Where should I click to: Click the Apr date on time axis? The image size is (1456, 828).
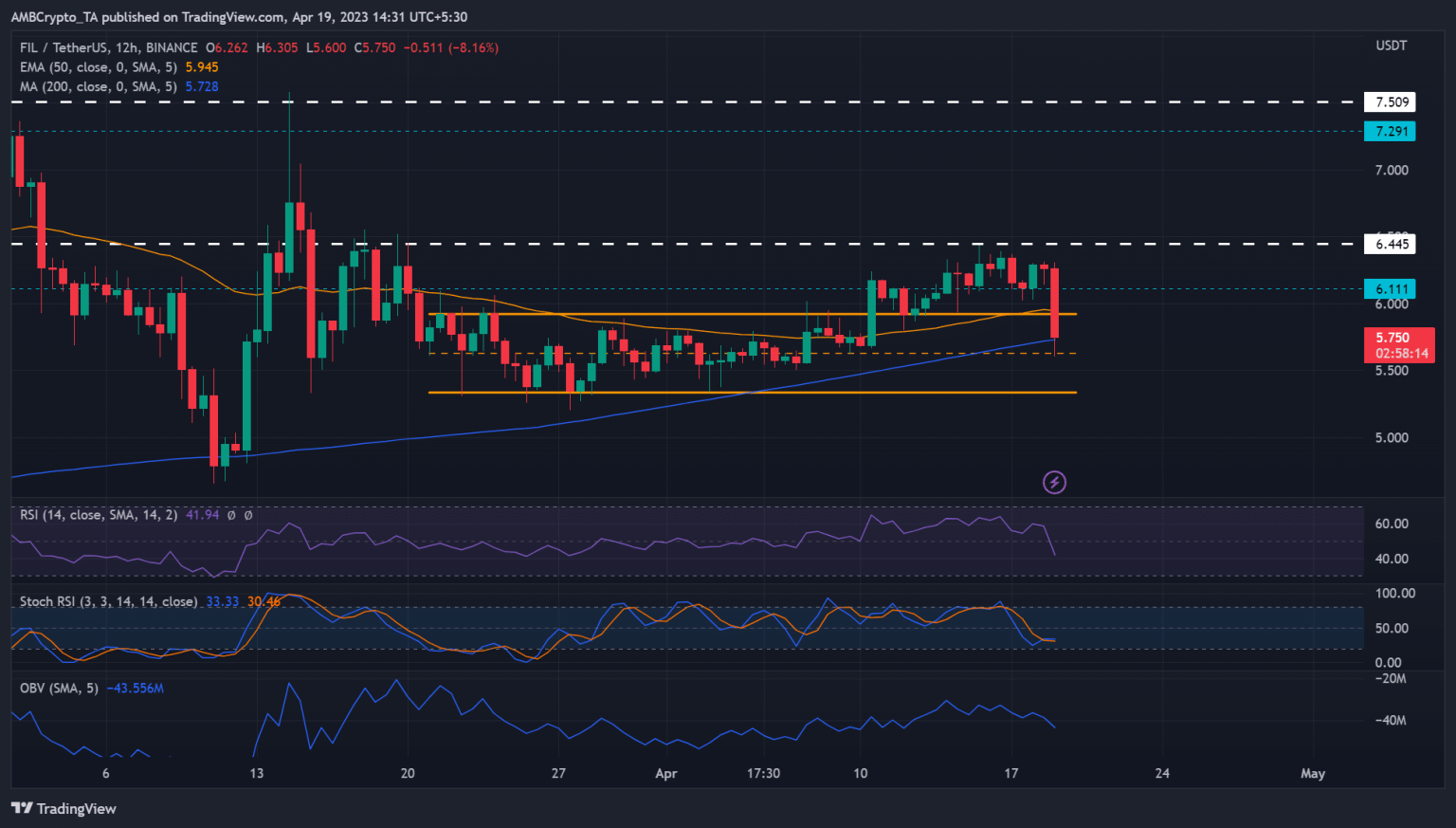tap(666, 773)
